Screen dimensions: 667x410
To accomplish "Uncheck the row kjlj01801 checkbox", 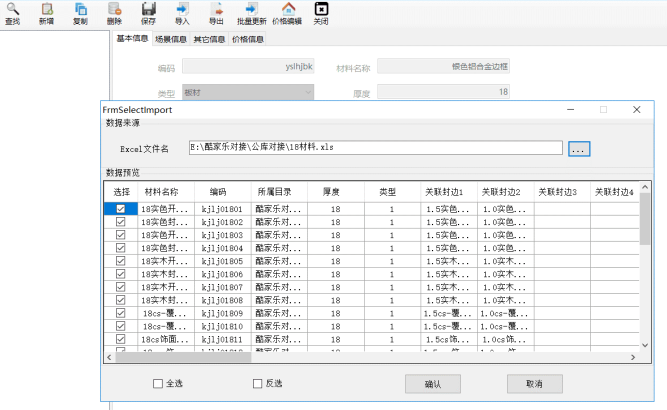I will tap(121, 209).
